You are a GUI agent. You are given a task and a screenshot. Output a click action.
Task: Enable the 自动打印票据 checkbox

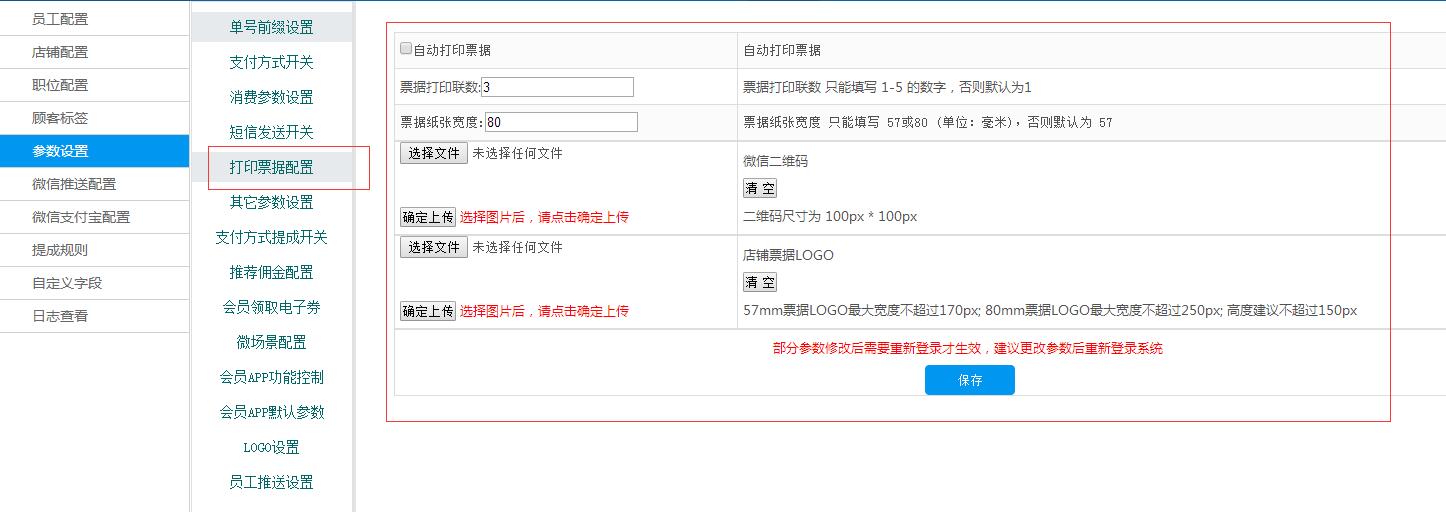click(x=406, y=49)
